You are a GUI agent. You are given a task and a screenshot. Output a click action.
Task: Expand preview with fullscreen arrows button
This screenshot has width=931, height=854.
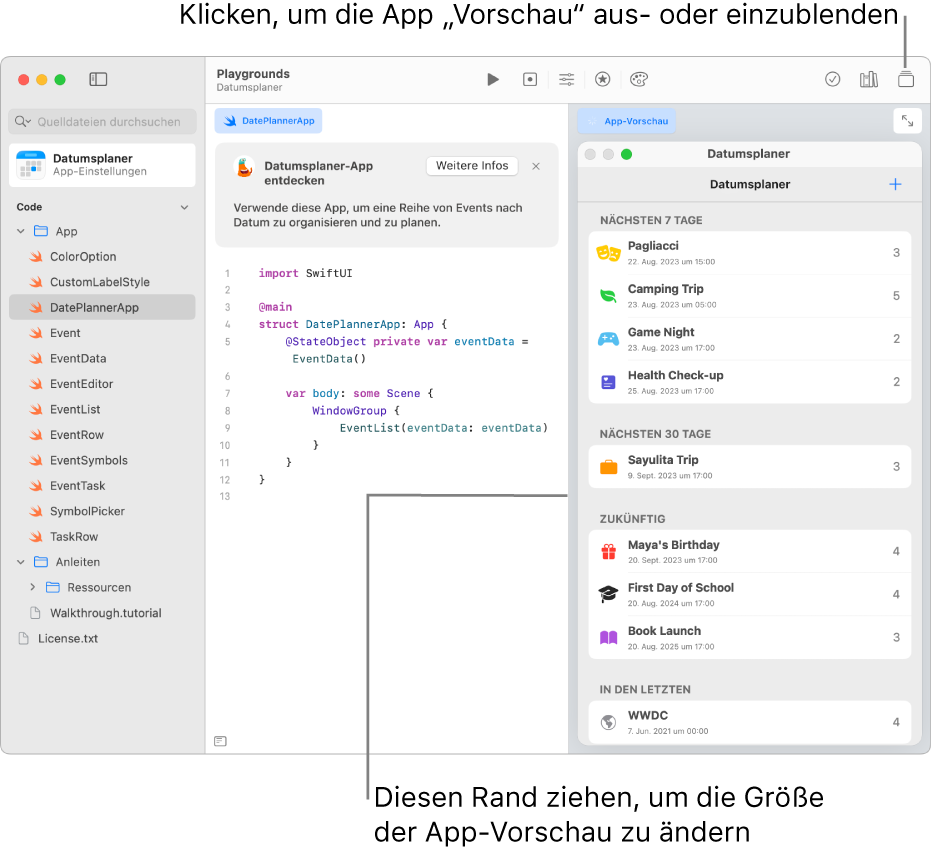(x=907, y=121)
